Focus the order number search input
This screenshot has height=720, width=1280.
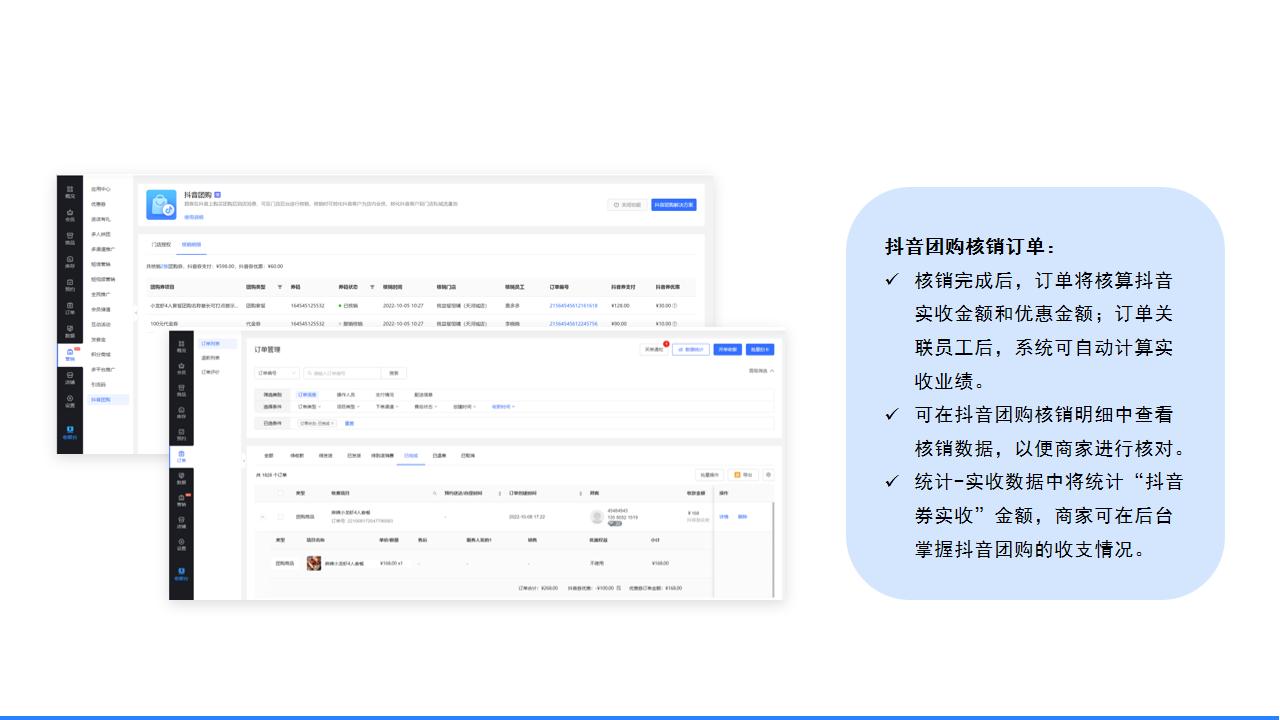[x=342, y=373]
